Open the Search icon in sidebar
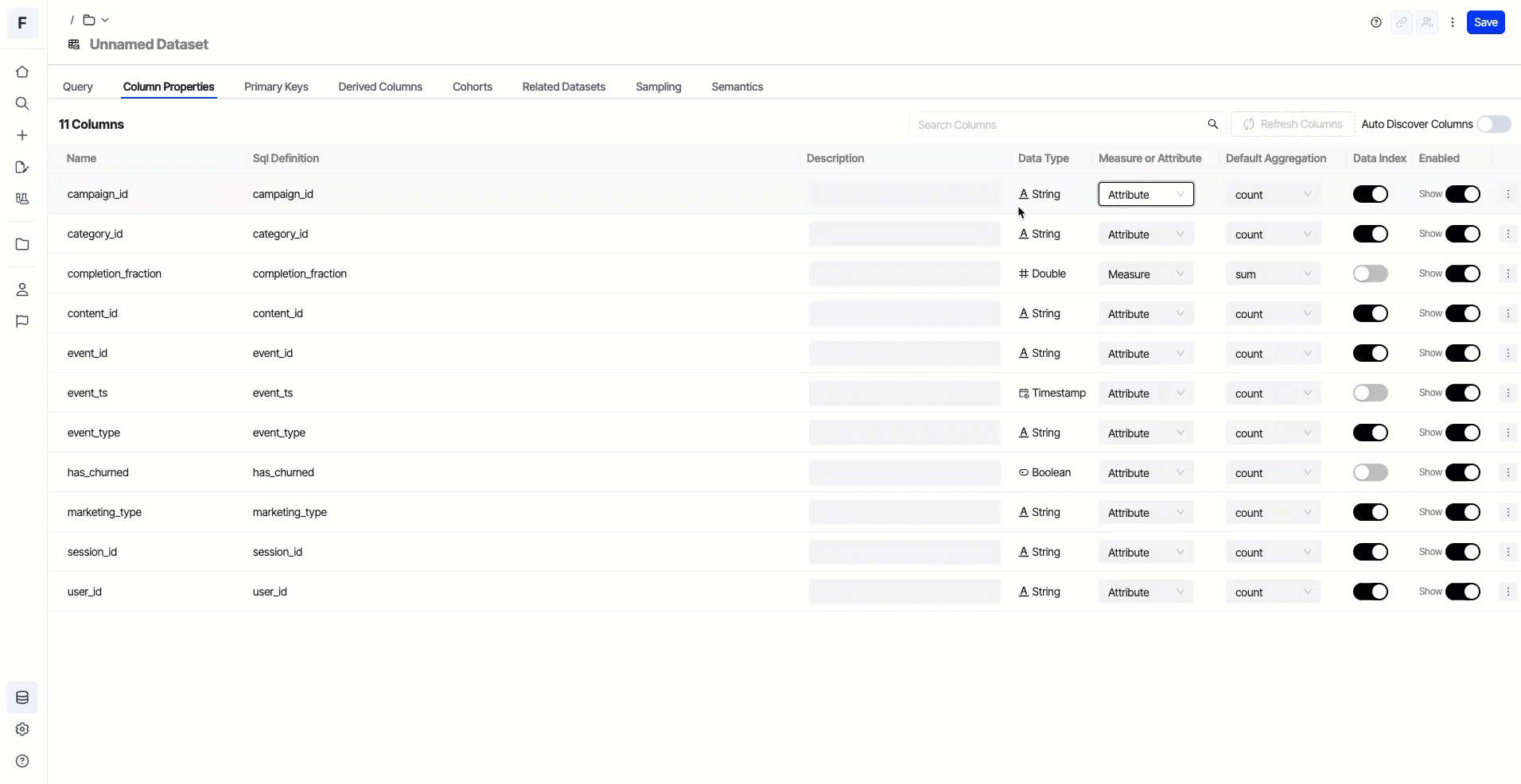This screenshot has width=1521, height=784. 22,103
